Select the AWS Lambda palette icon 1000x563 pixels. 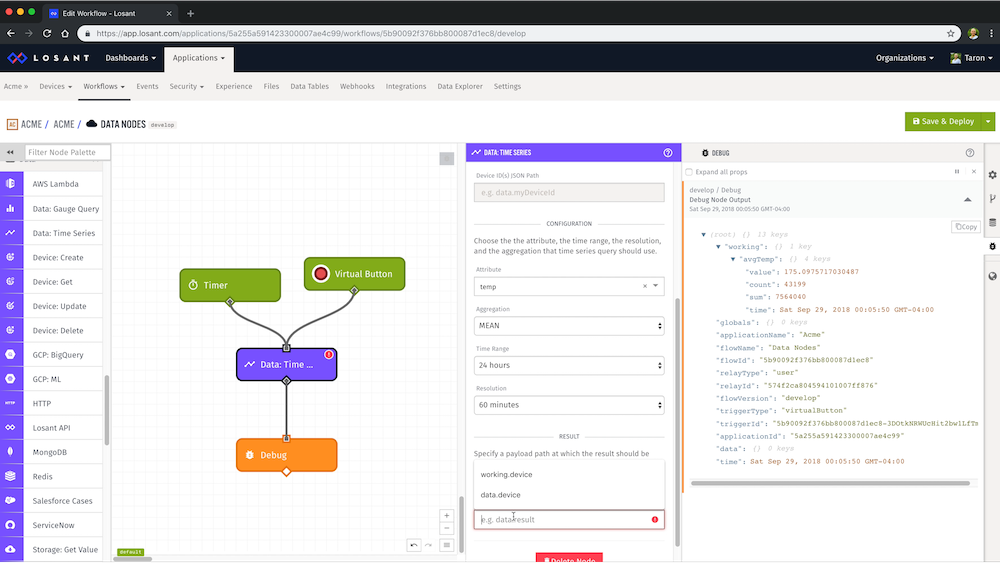pos(11,184)
